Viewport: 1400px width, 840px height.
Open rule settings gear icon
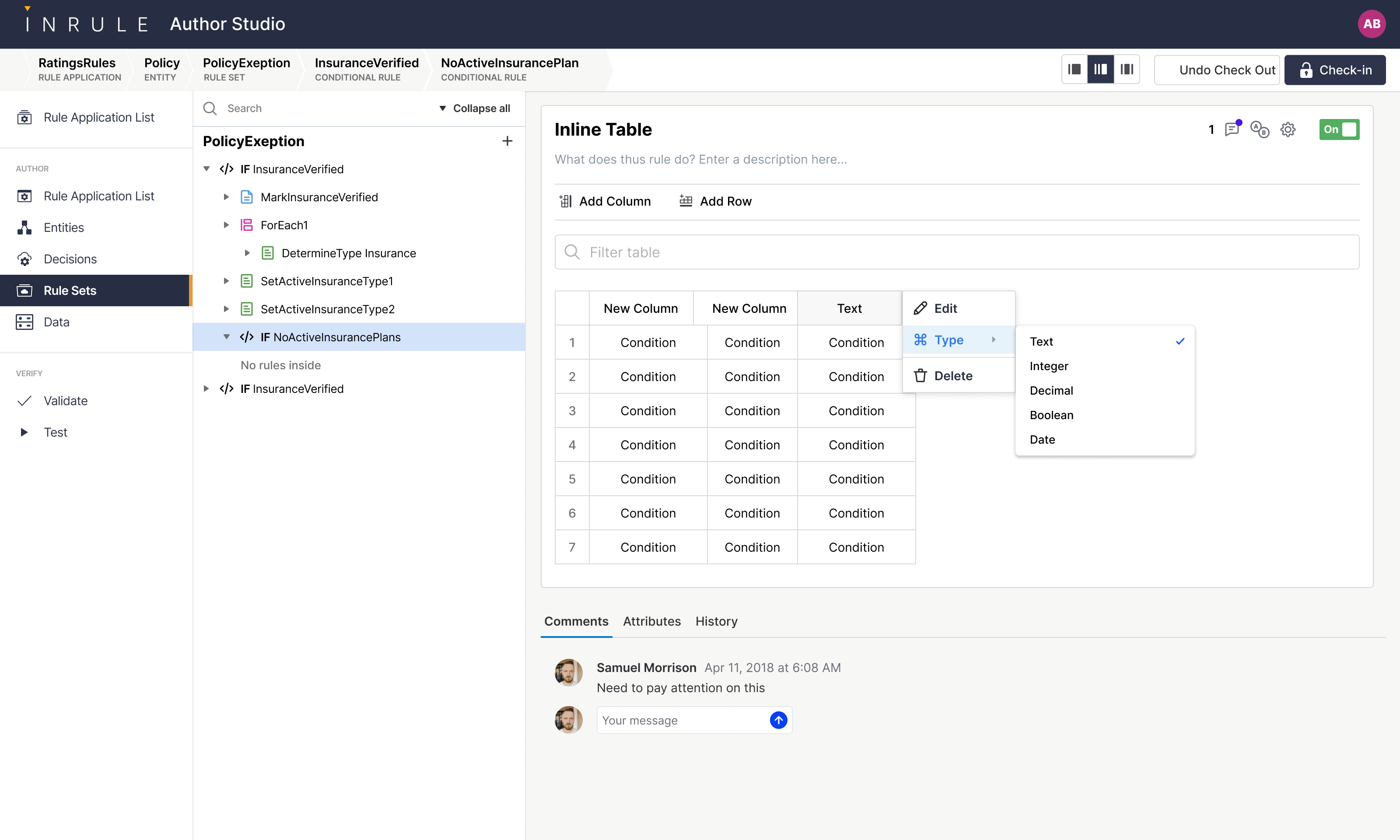[x=1288, y=129]
